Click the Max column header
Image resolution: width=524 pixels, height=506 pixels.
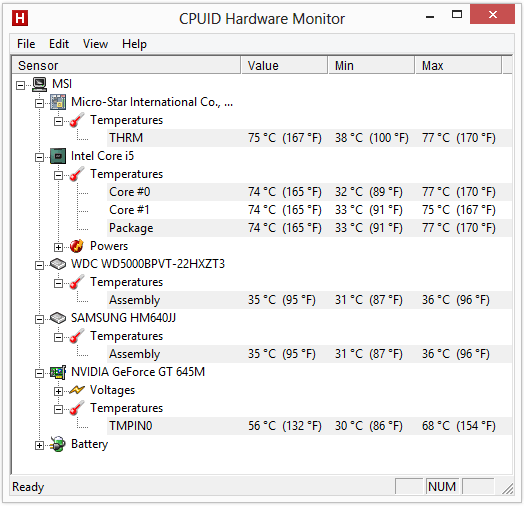(x=458, y=65)
